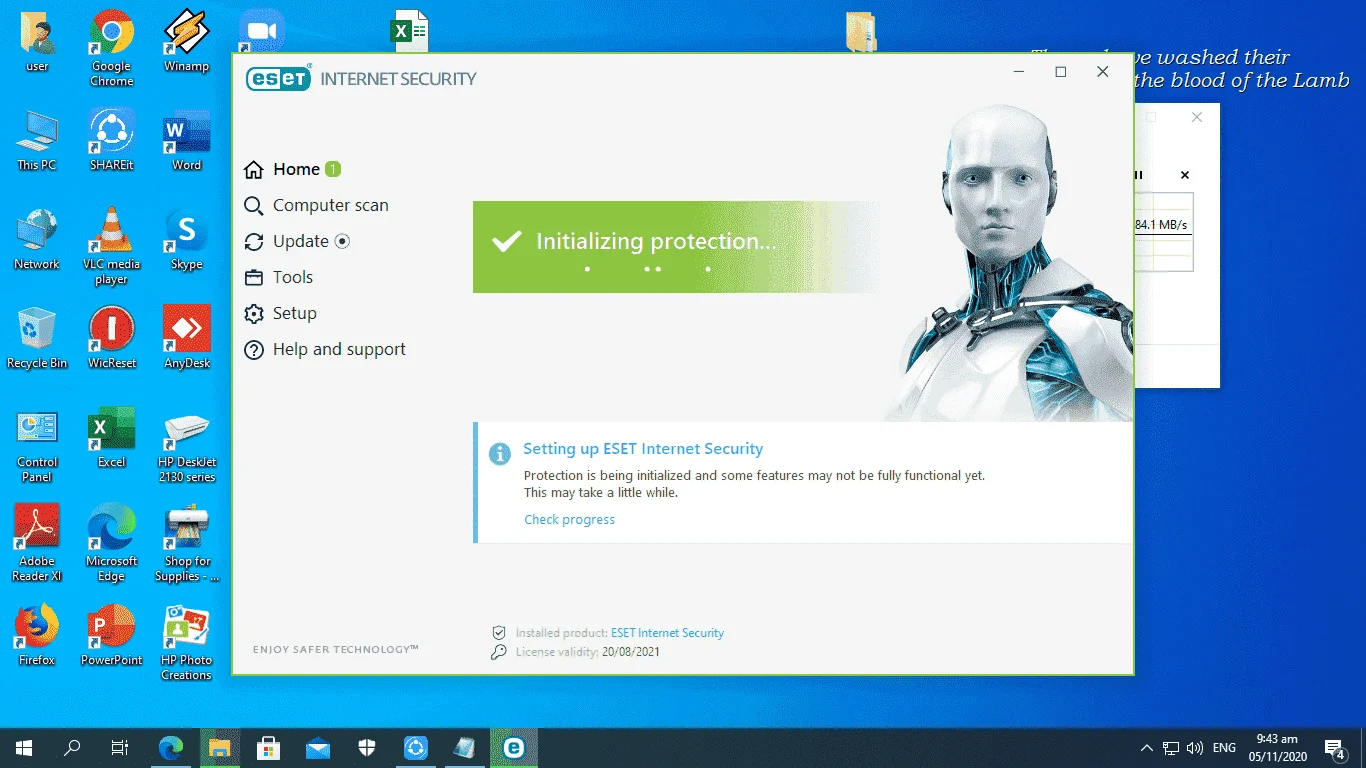This screenshot has width=1366, height=768.
Task: Click the ESET logo in title bar
Action: coord(278,79)
